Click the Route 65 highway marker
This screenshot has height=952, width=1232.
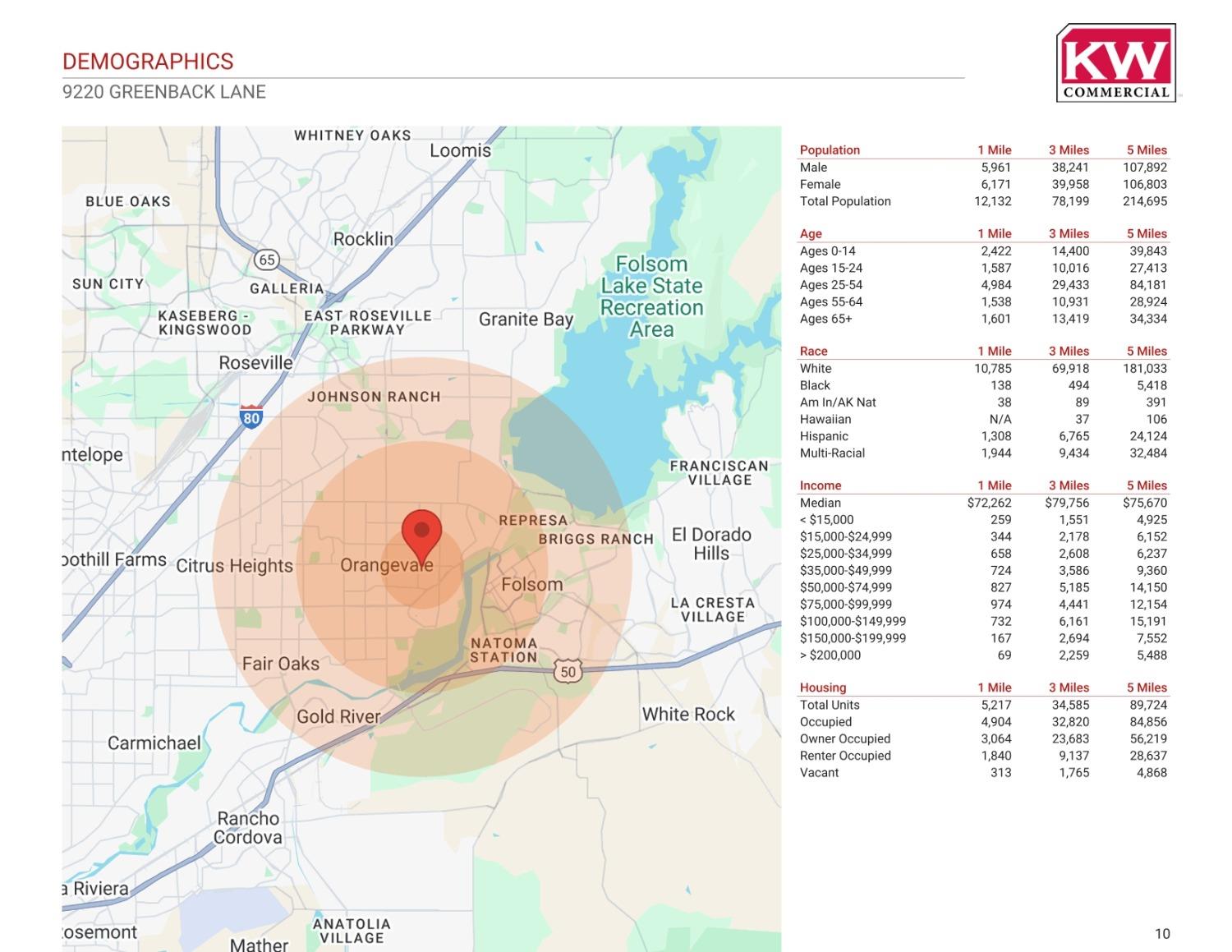point(266,260)
